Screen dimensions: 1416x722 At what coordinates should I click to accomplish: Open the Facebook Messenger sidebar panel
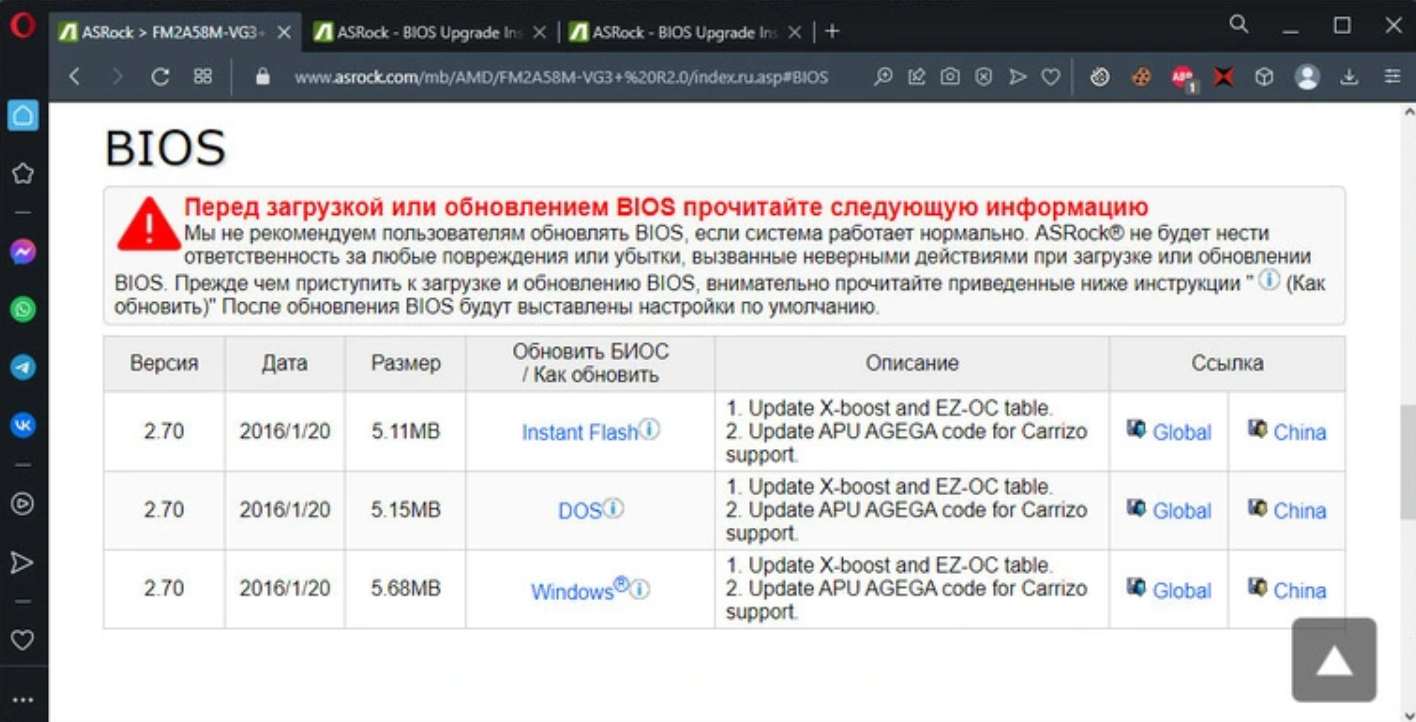[x=22, y=252]
